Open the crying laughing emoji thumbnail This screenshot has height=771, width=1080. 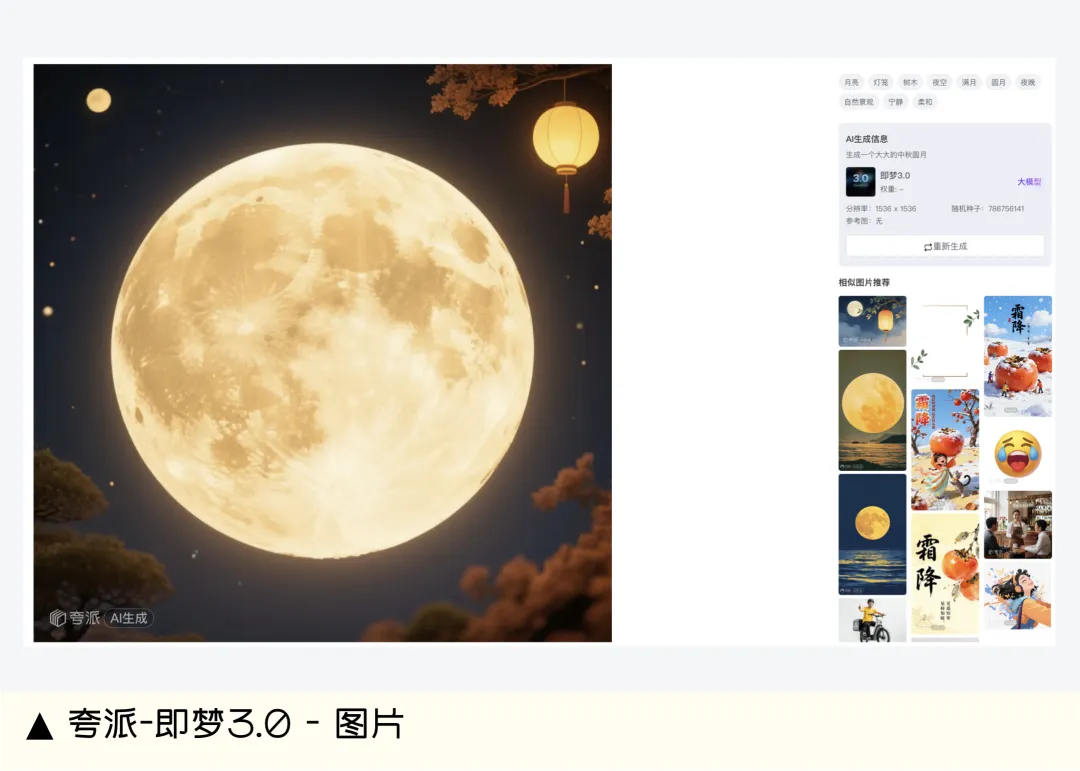(x=1017, y=454)
